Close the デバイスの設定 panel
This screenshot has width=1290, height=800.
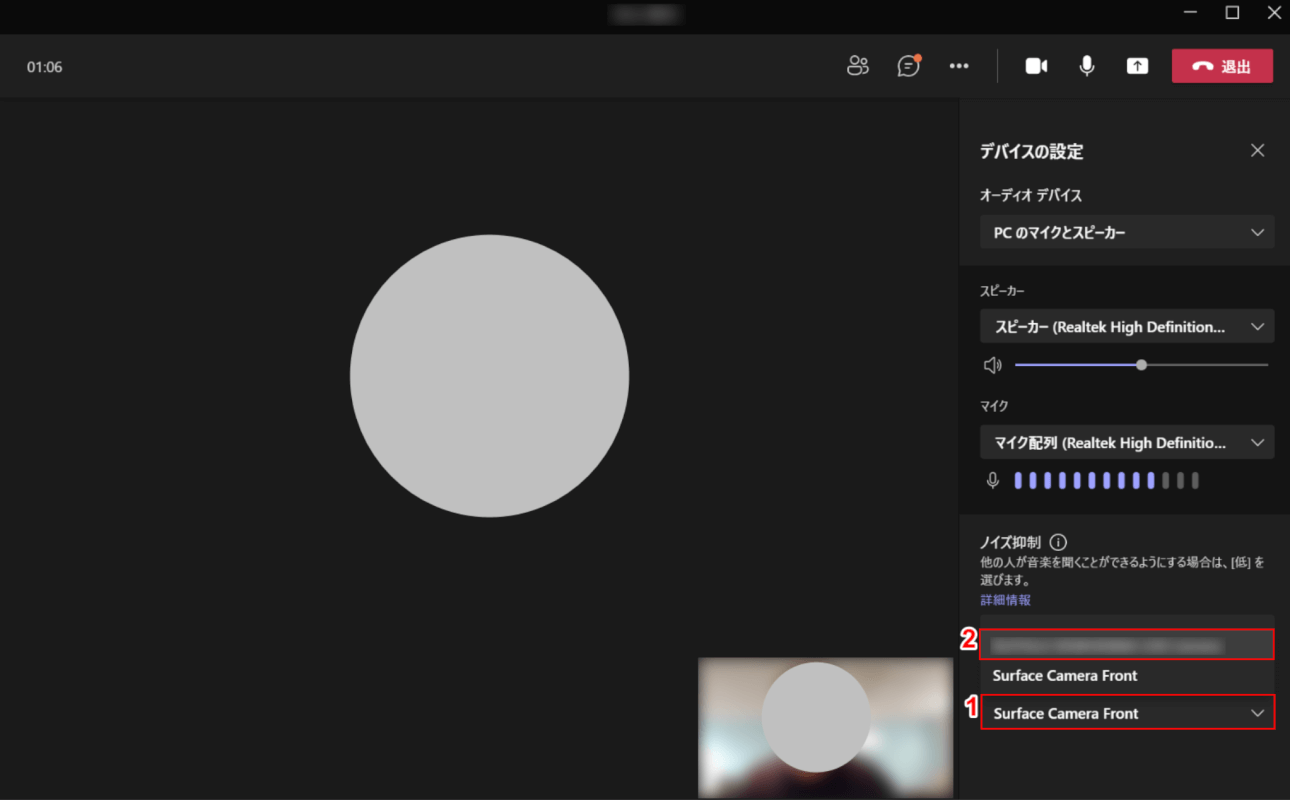pyautogui.click(x=1258, y=150)
